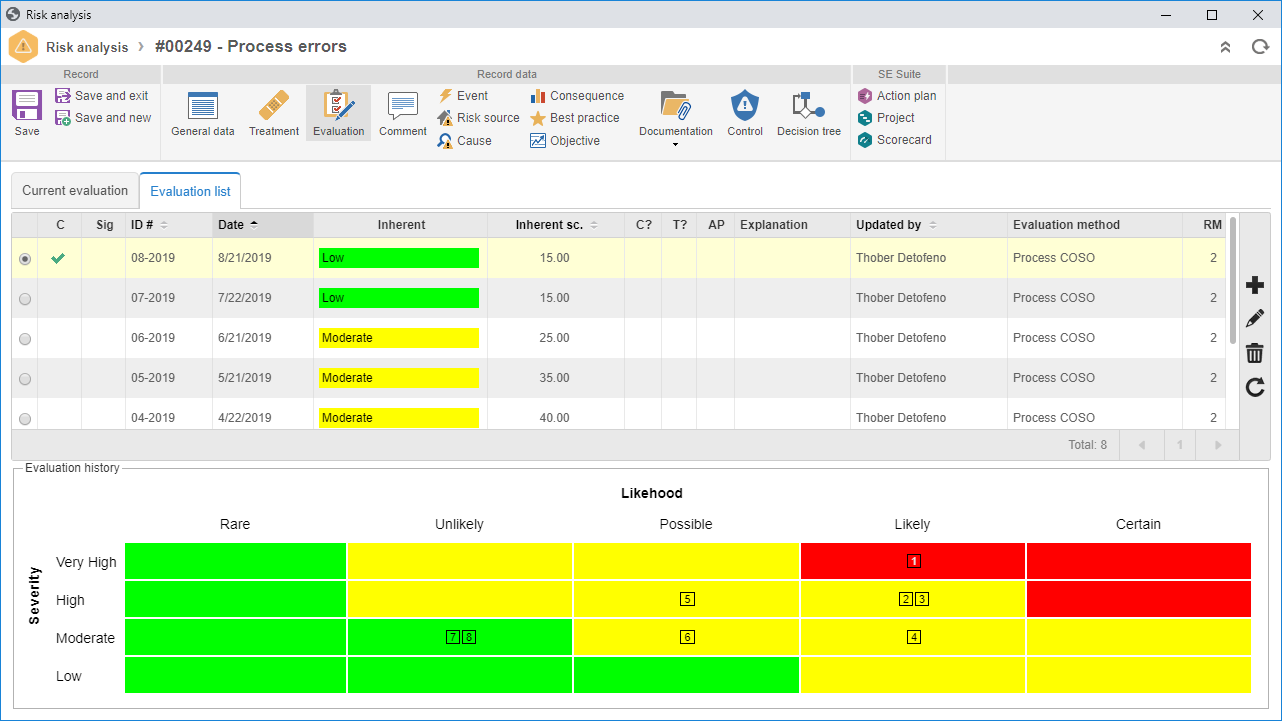Image resolution: width=1282 pixels, height=721 pixels.
Task: Click the green Low bar for 08-2019
Action: click(x=399, y=258)
